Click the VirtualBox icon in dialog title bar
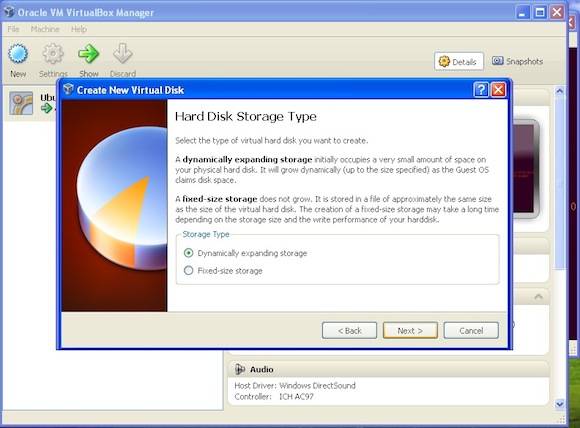 click(68, 89)
